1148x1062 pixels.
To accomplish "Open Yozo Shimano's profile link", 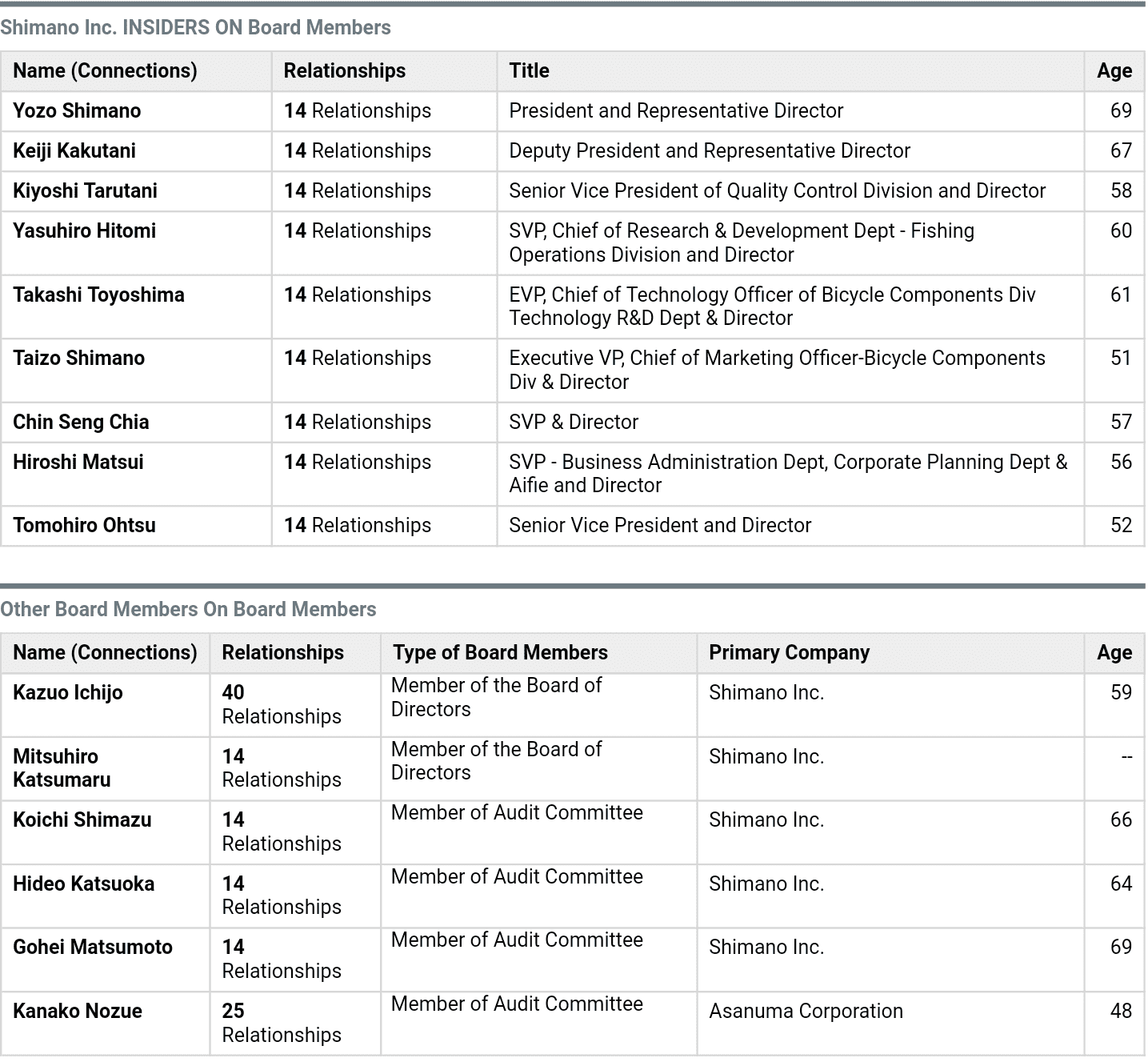I will coord(77,111).
